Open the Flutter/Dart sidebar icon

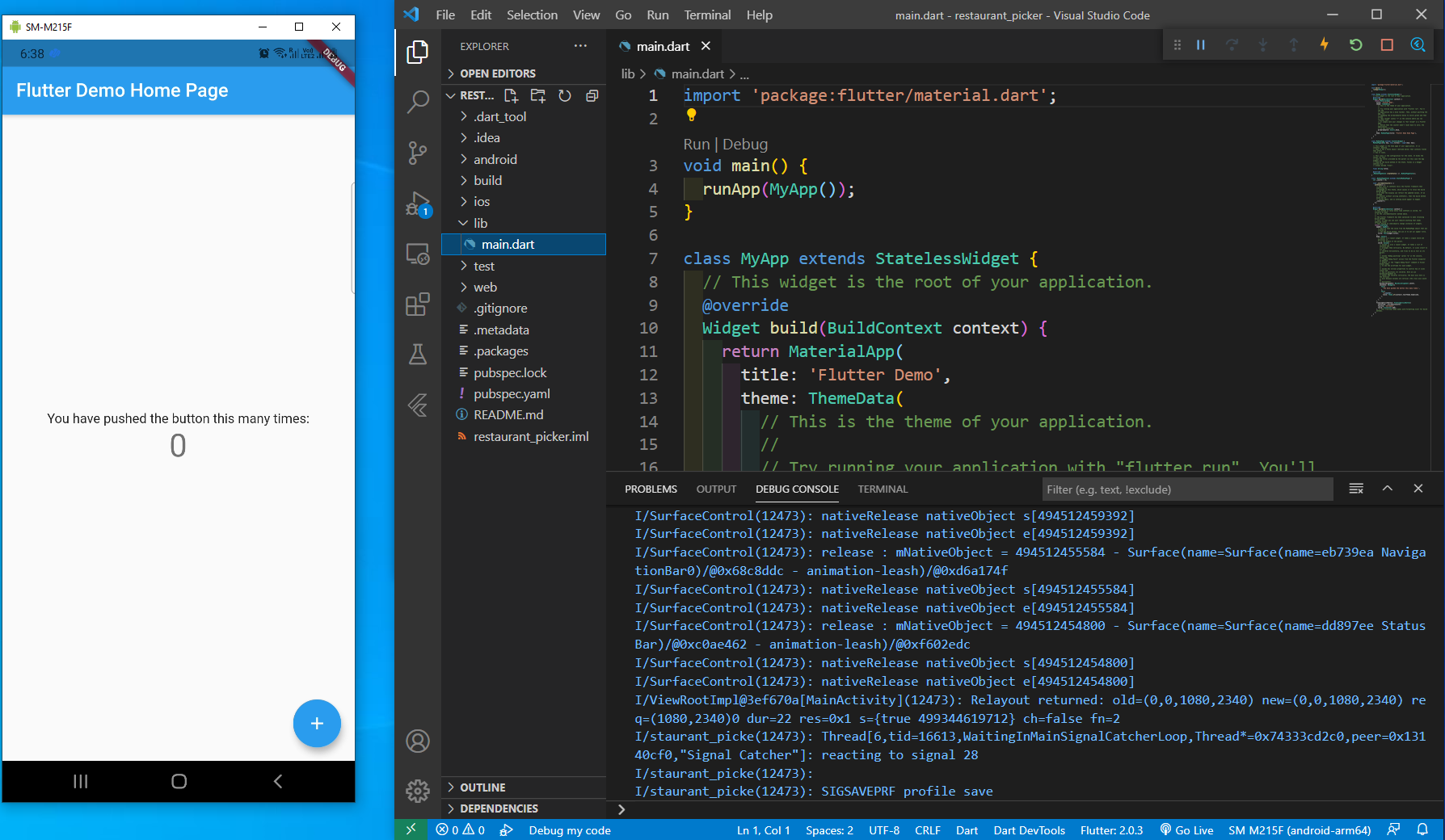tap(417, 405)
